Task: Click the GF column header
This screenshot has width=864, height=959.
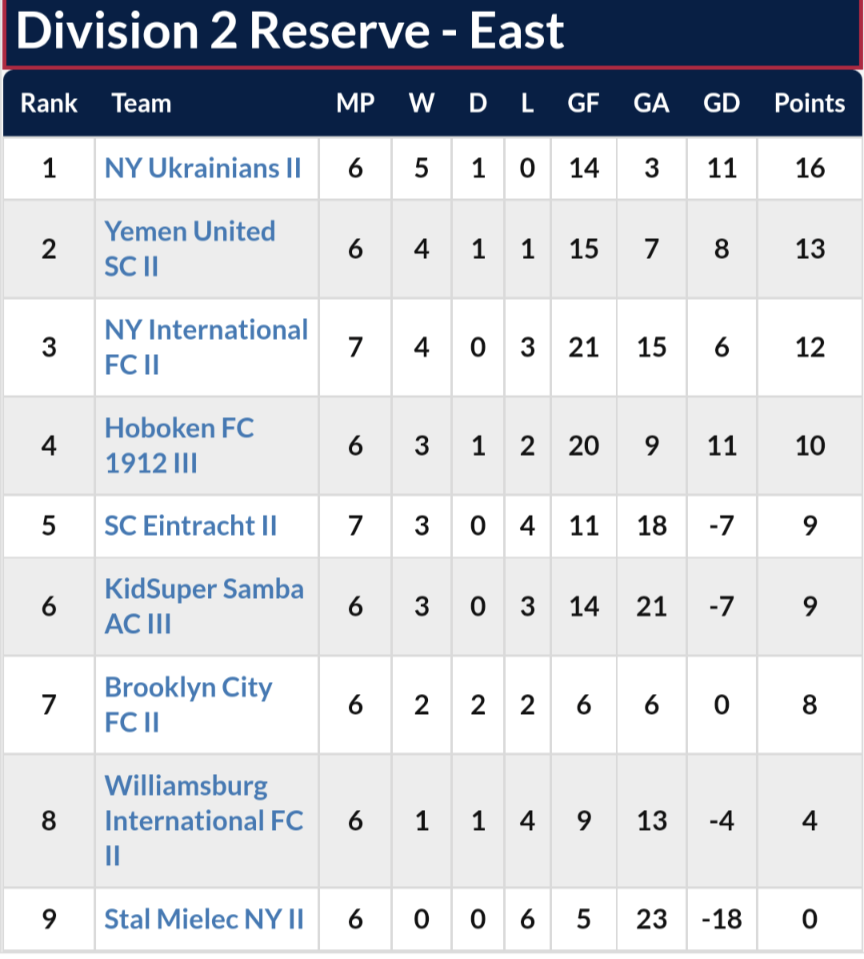Action: (583, 103)
